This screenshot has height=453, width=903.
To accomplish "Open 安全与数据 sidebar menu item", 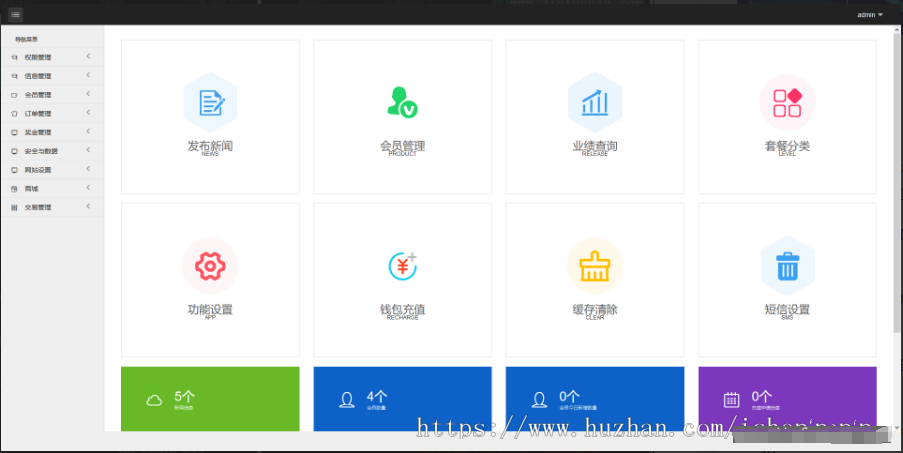I will (x=41, y=151).
